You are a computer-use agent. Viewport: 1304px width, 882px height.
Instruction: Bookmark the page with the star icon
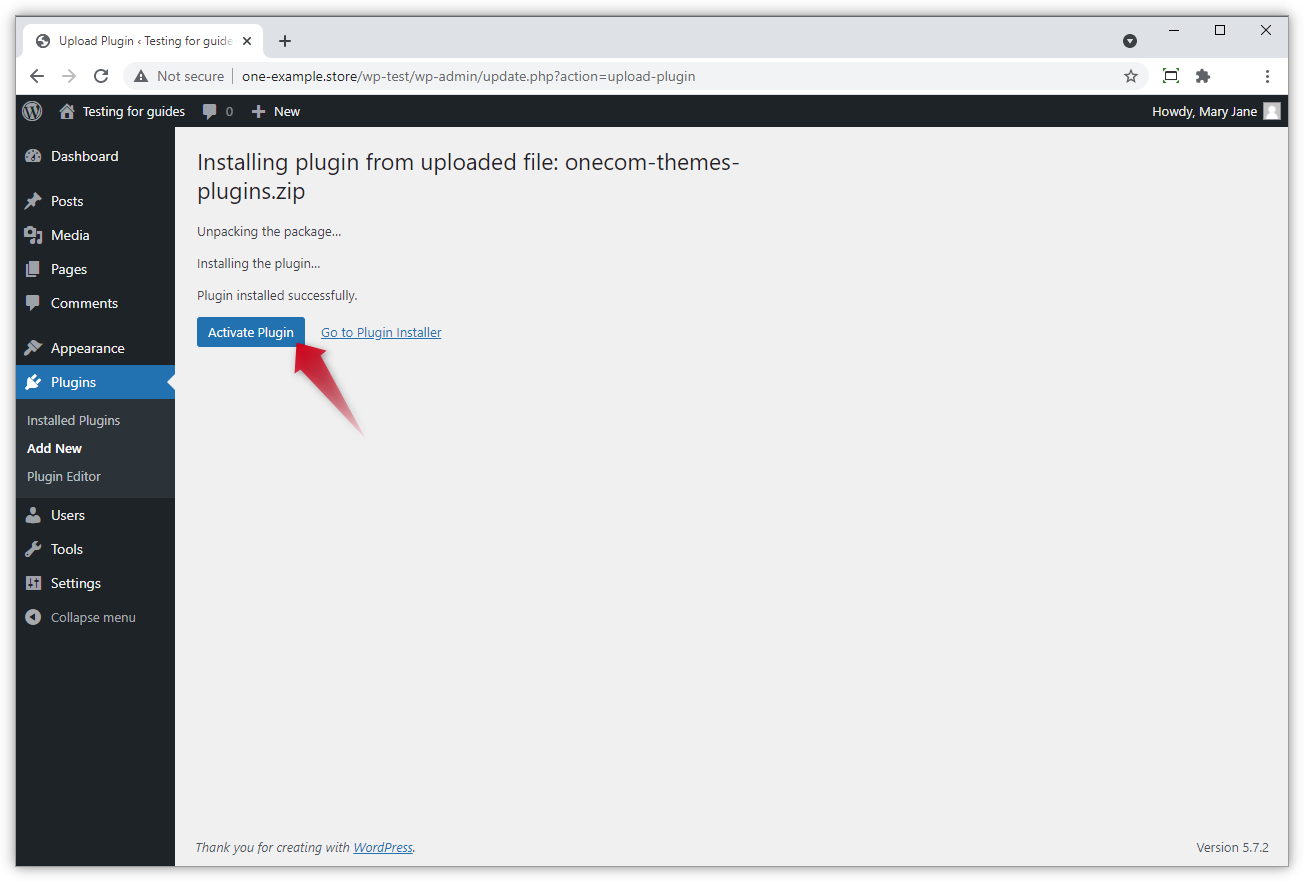(x=1130, y=76)
